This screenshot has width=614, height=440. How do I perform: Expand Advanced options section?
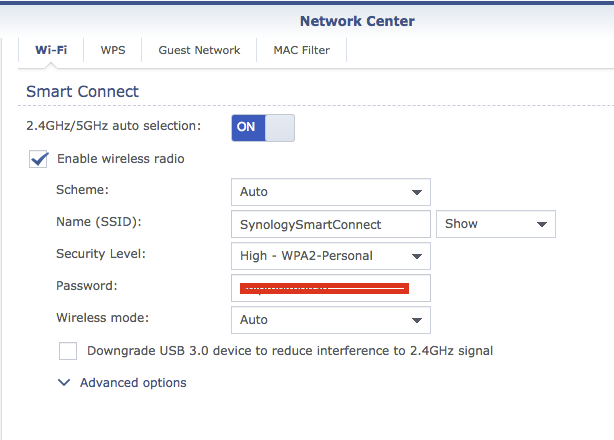pos(133,383)
